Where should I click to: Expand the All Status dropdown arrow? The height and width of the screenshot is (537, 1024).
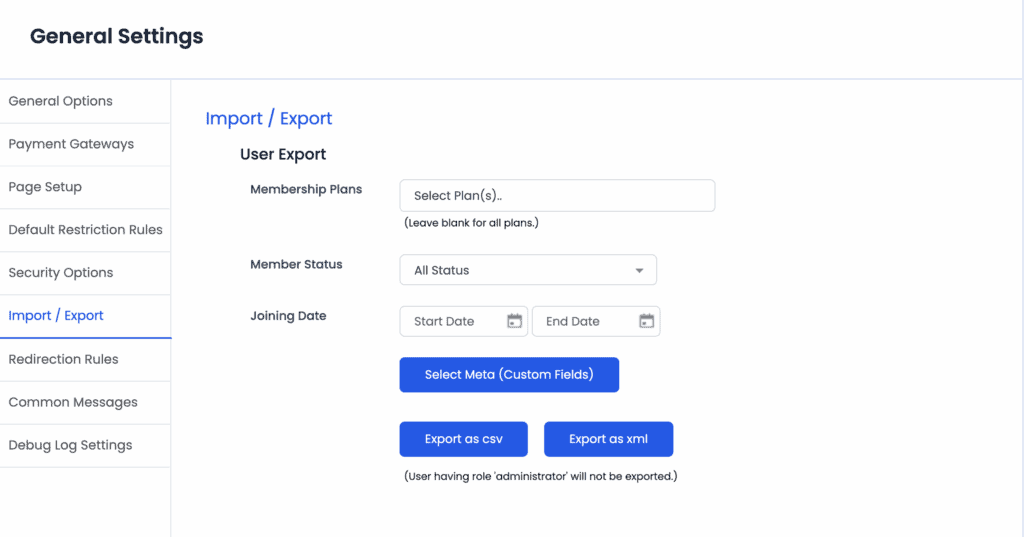click(639, 270)
